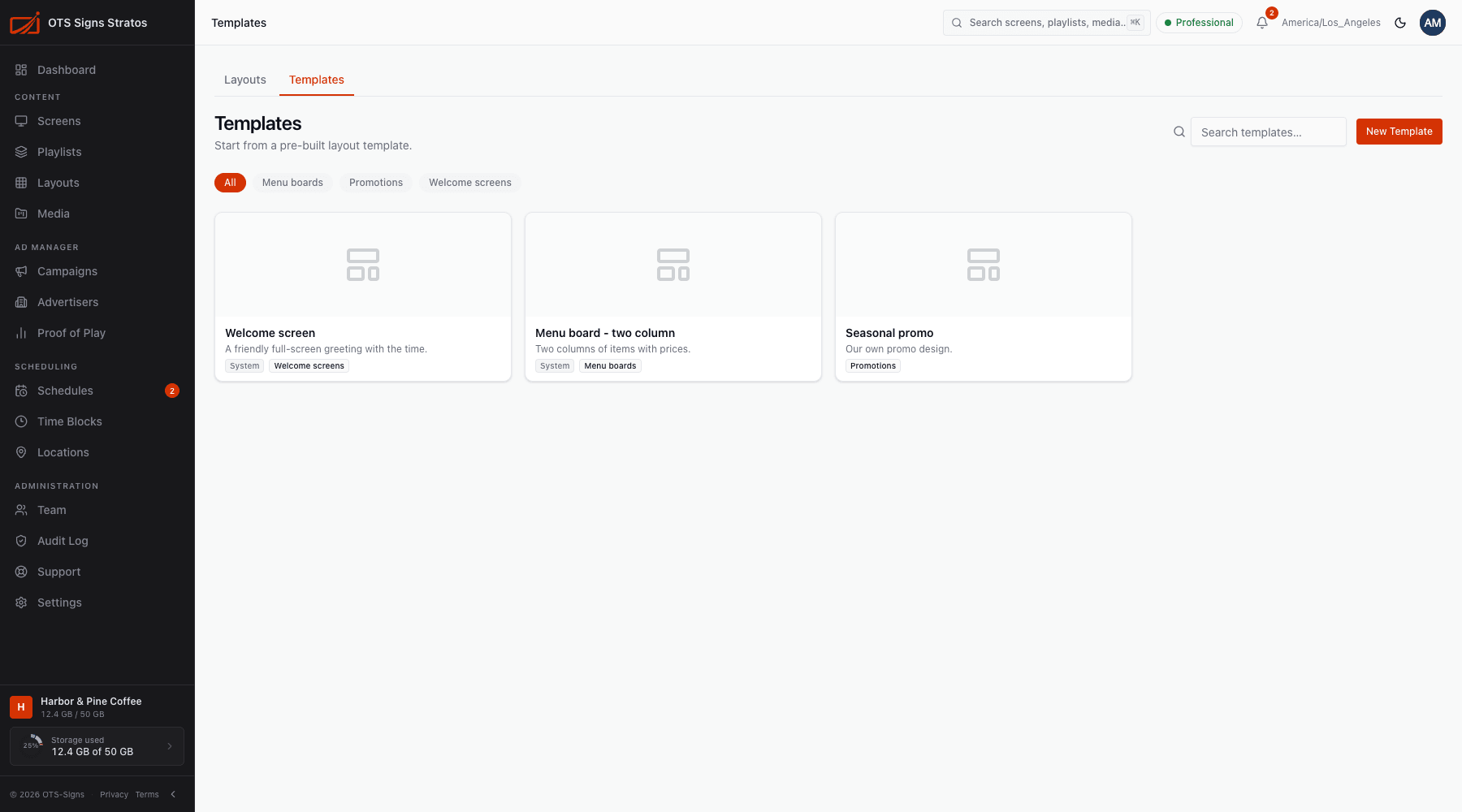Expand the Storage used panel
The width and height of the screenshot is (1462, 812).
[x=97, y=746]
